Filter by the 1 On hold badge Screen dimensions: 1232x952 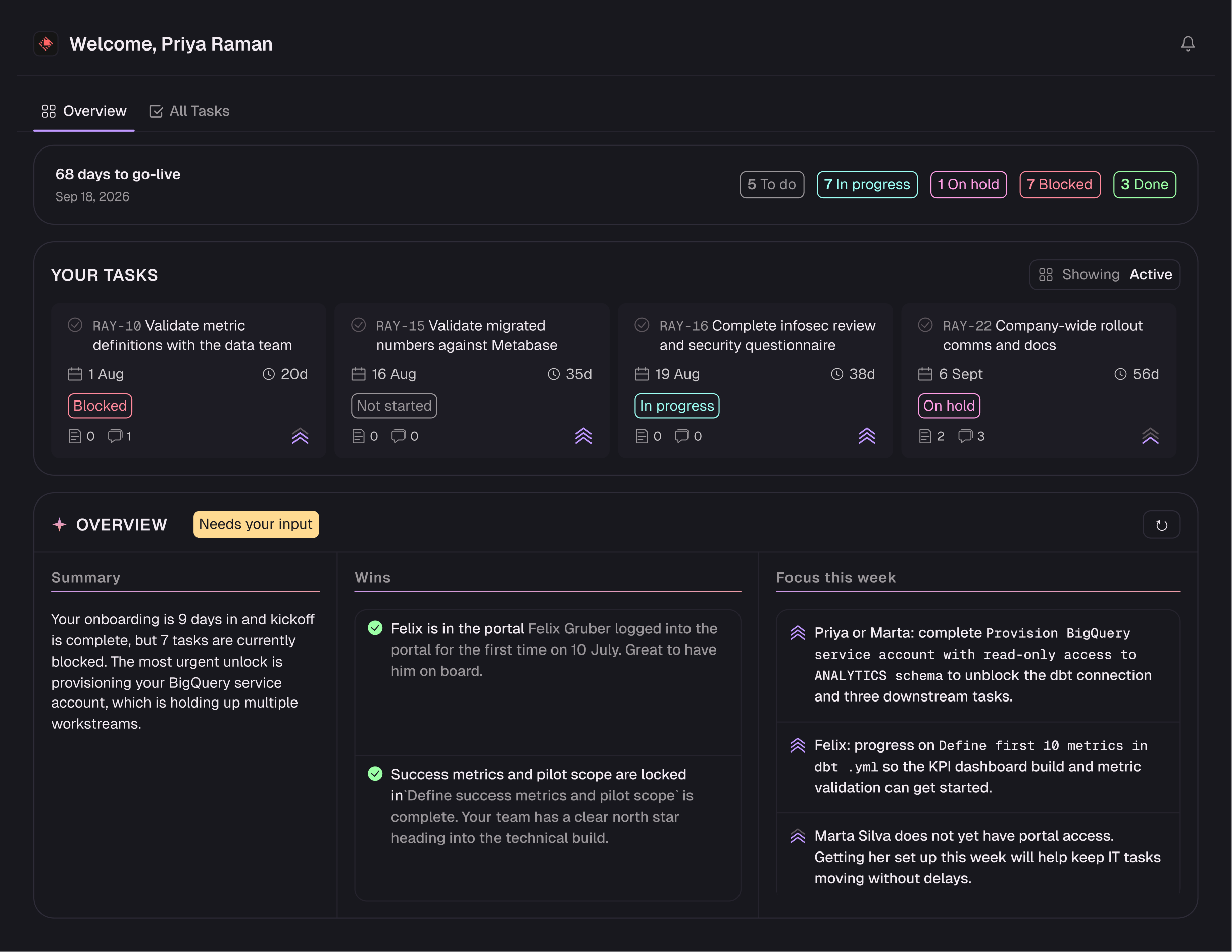968,184
